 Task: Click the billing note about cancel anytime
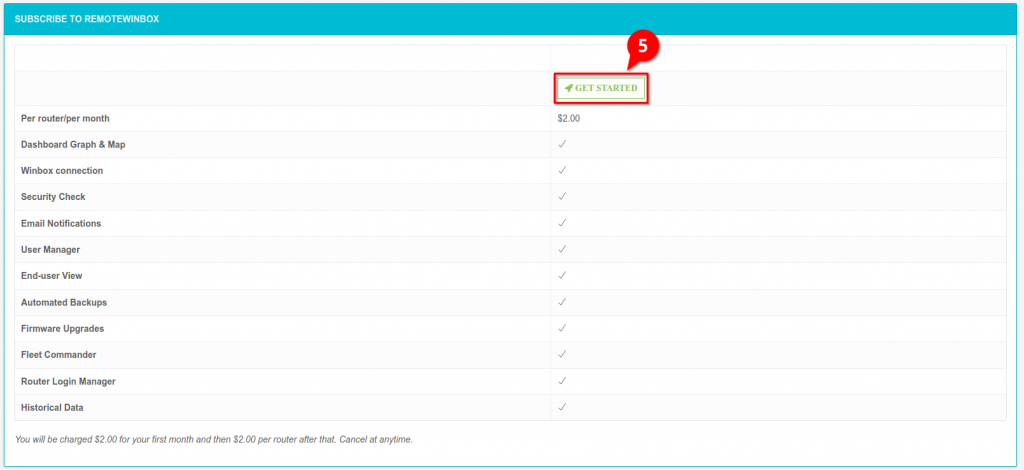tap(214, 439)
